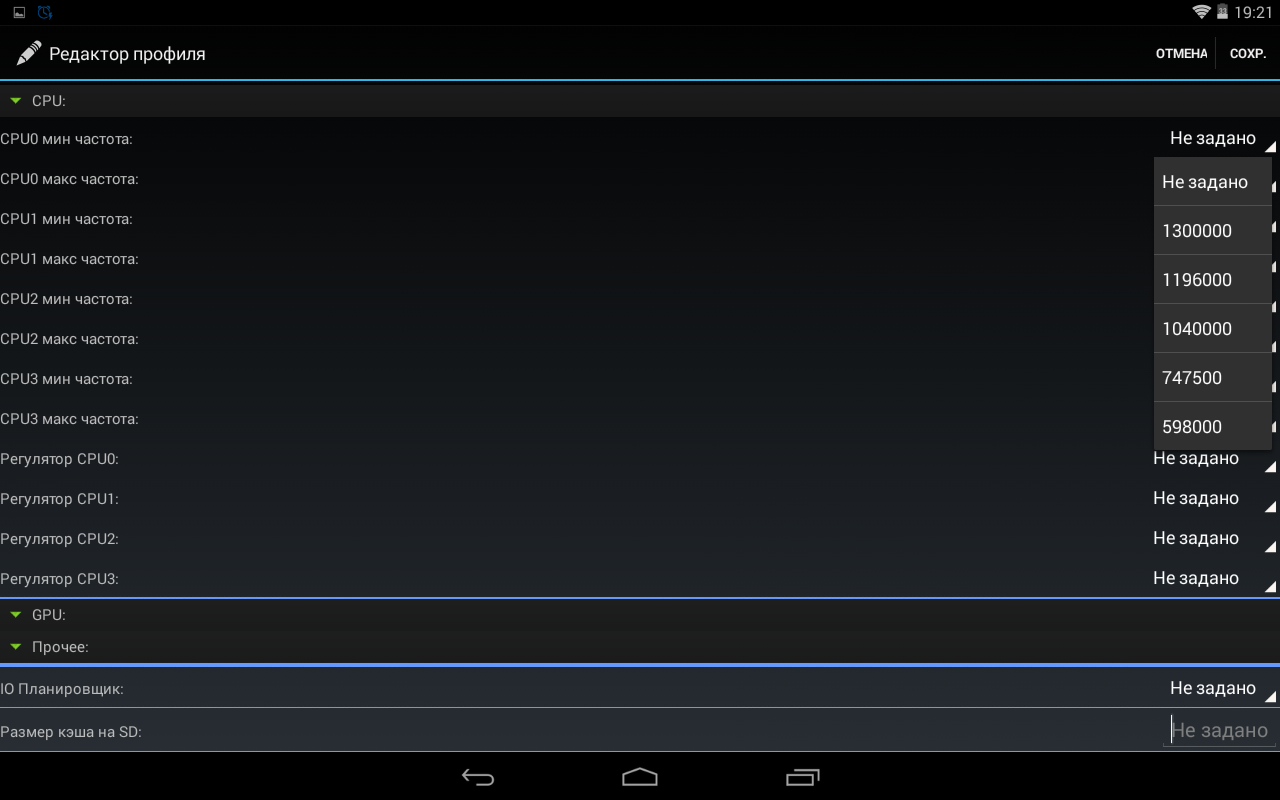This screenshot has height=800, width=1280.
Task: Tap the alarm clock status icon
Action: (x=45, y=12)
